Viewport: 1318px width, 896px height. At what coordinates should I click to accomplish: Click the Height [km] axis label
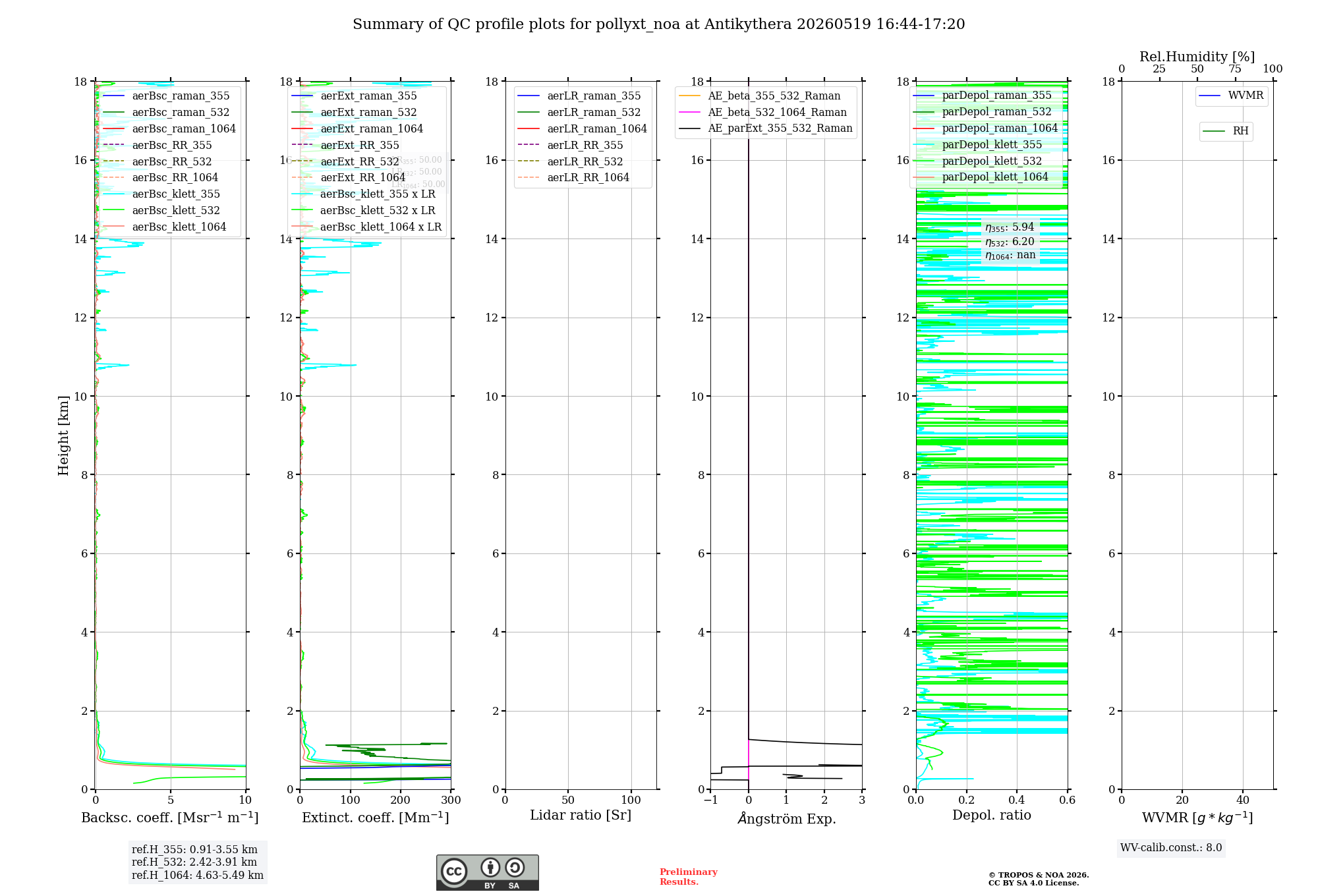click(63, 435)
